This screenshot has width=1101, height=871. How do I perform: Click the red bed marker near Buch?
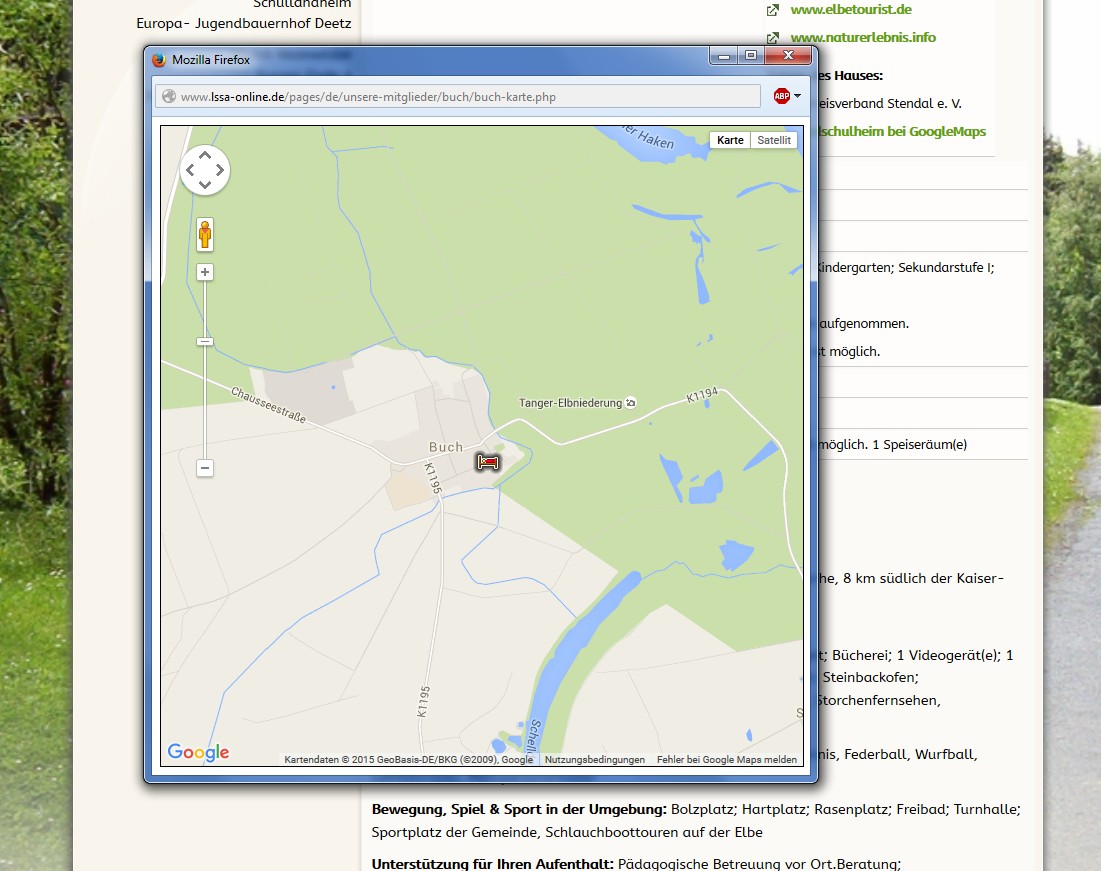pos(488,461)
